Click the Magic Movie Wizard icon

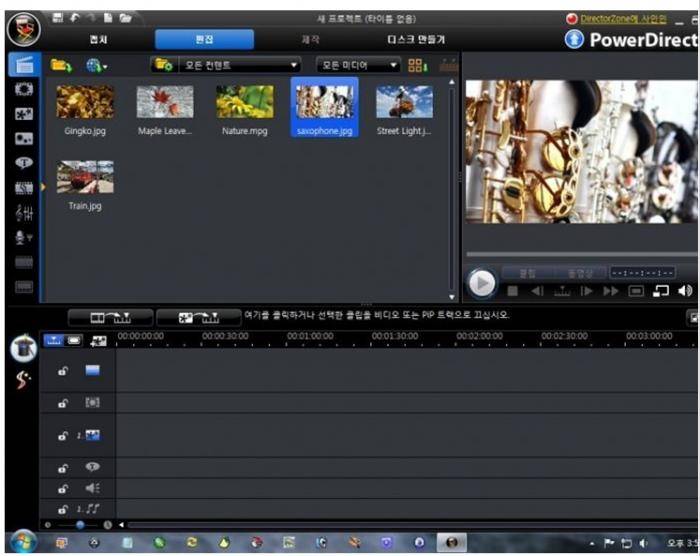click(x=22, y=348)
